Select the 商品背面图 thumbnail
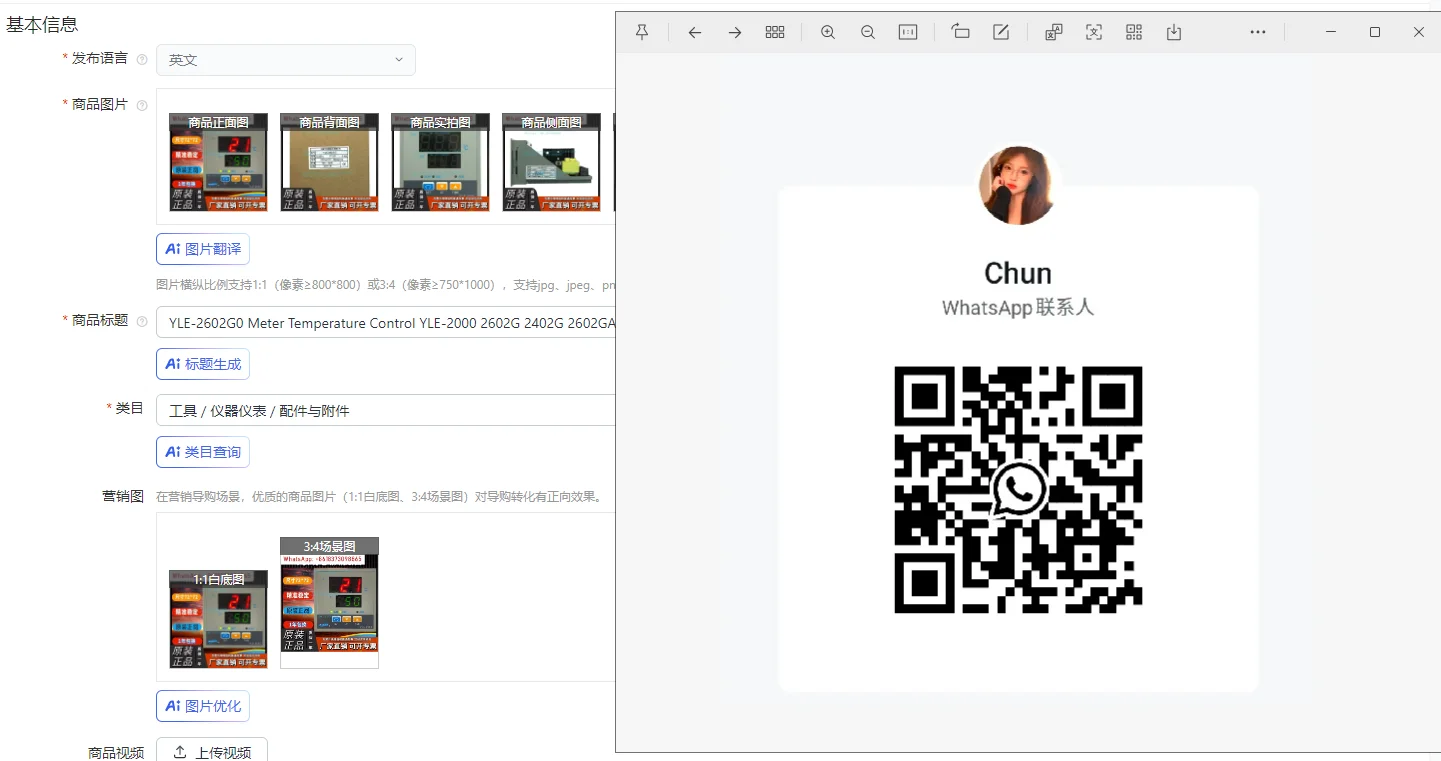 330,162
